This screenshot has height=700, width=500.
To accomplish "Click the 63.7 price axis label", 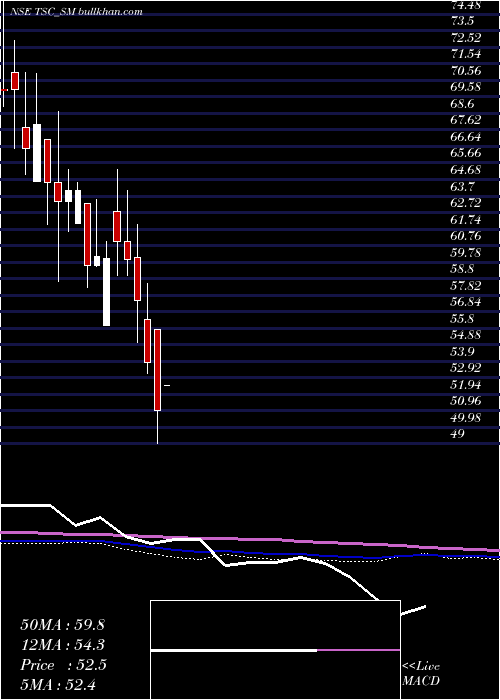I will pyautogui.click(x=463, y=186).
